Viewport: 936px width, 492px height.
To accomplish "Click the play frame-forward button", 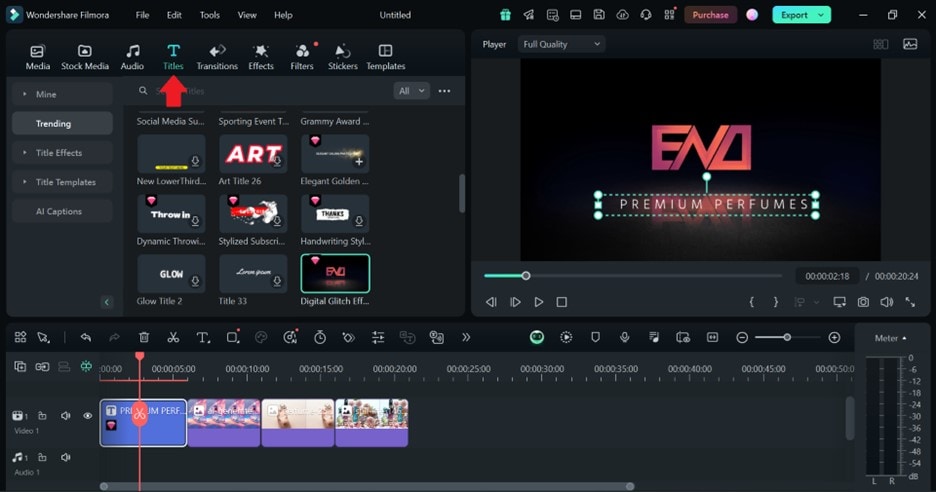I will click(x=515, y=302).
